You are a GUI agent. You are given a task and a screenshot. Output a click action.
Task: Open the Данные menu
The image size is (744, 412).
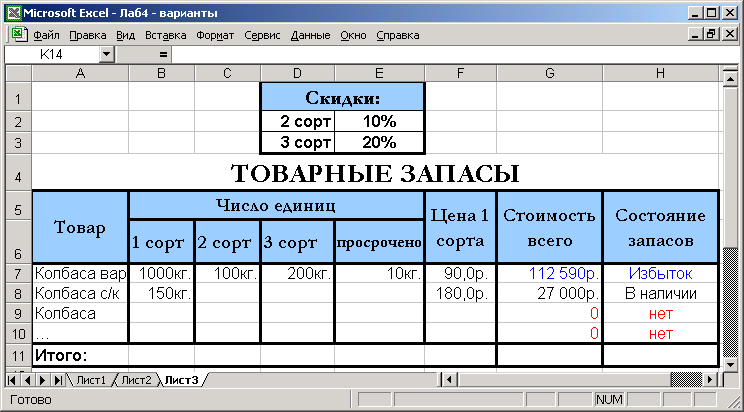pos(310,35)
